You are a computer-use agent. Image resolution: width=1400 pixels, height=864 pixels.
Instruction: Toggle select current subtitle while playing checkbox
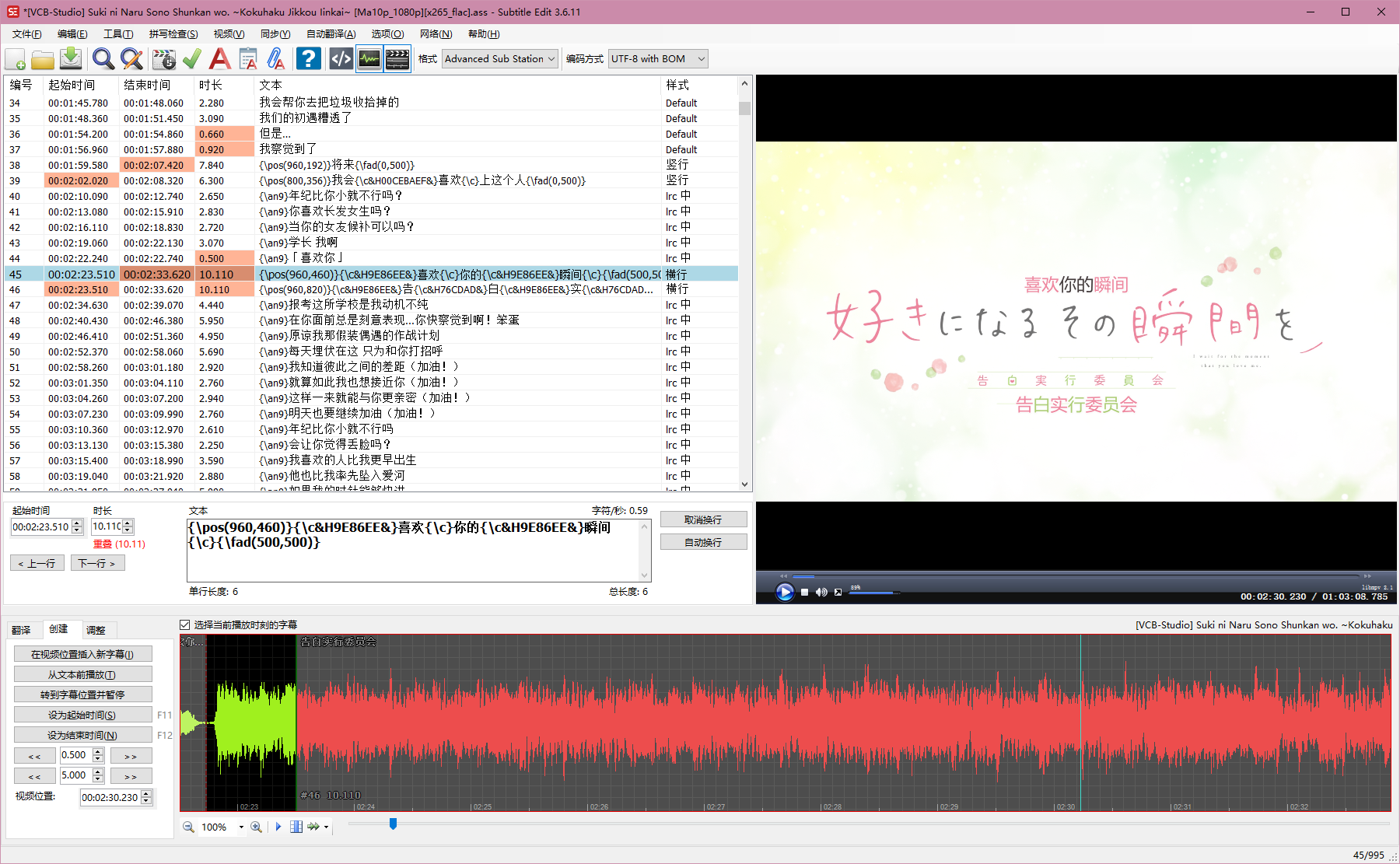(x=185, y=624)
